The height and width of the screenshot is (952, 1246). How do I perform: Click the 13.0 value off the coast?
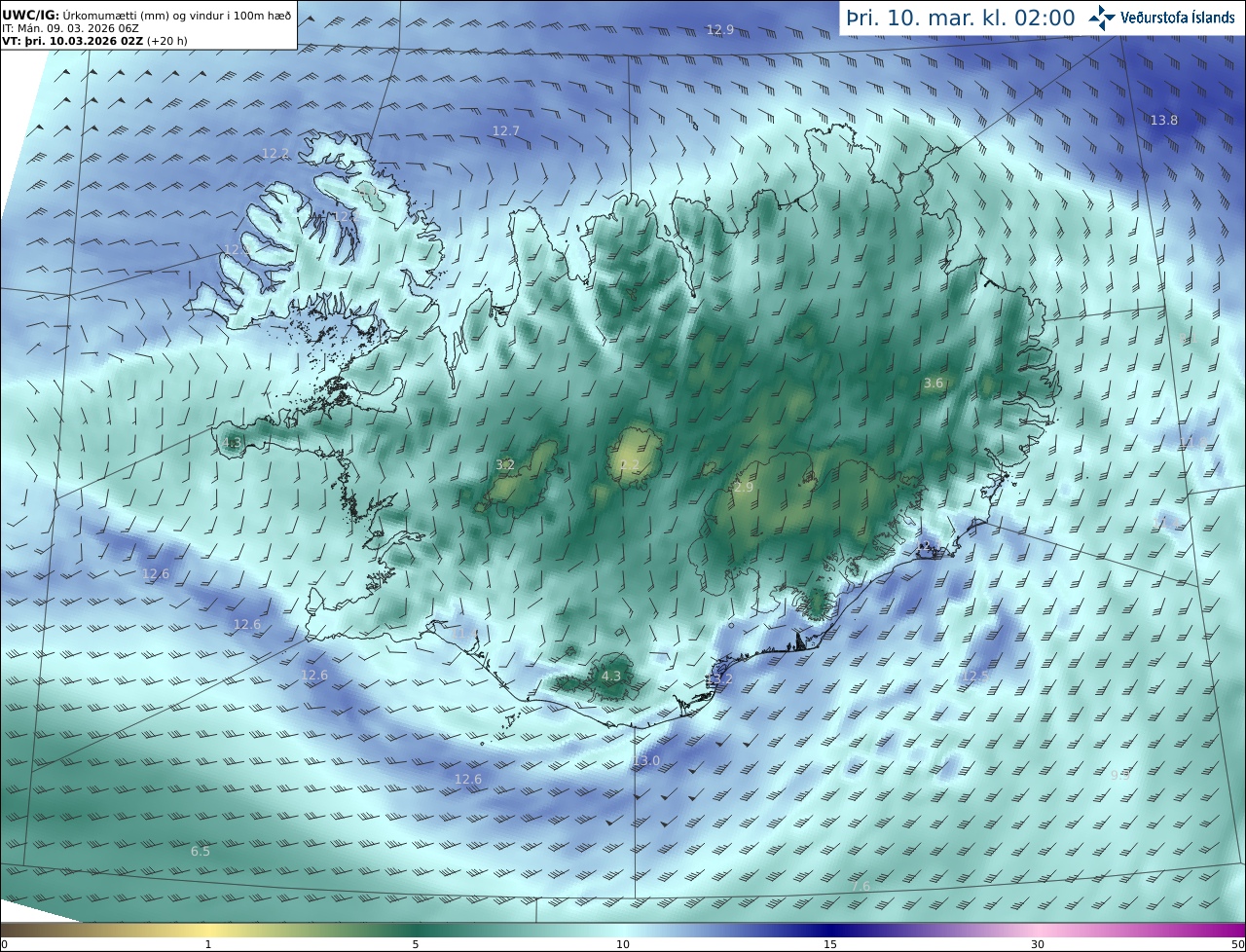[x=646, y=761]
